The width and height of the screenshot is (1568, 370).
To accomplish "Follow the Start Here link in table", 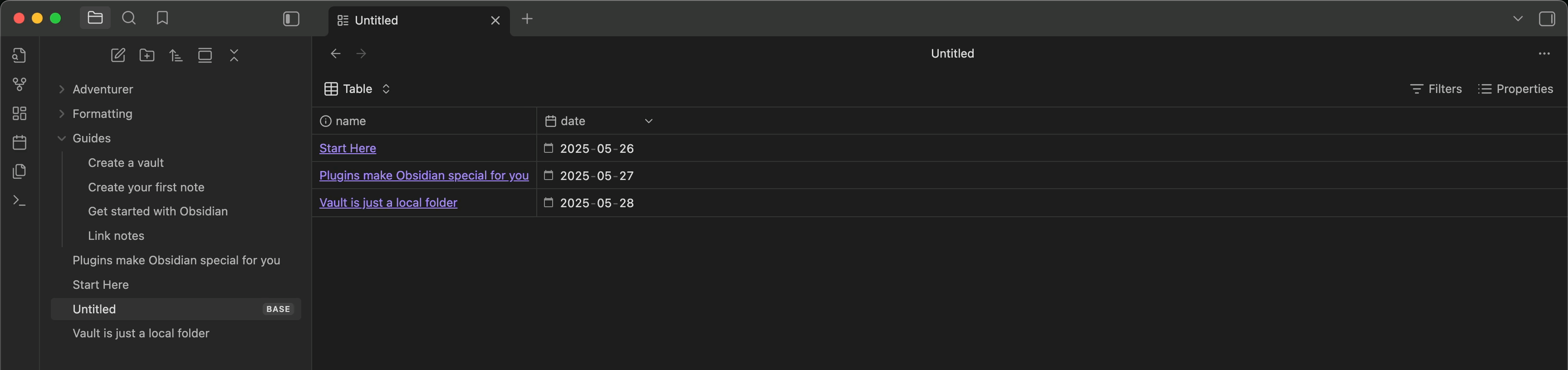I will point(348,148).
